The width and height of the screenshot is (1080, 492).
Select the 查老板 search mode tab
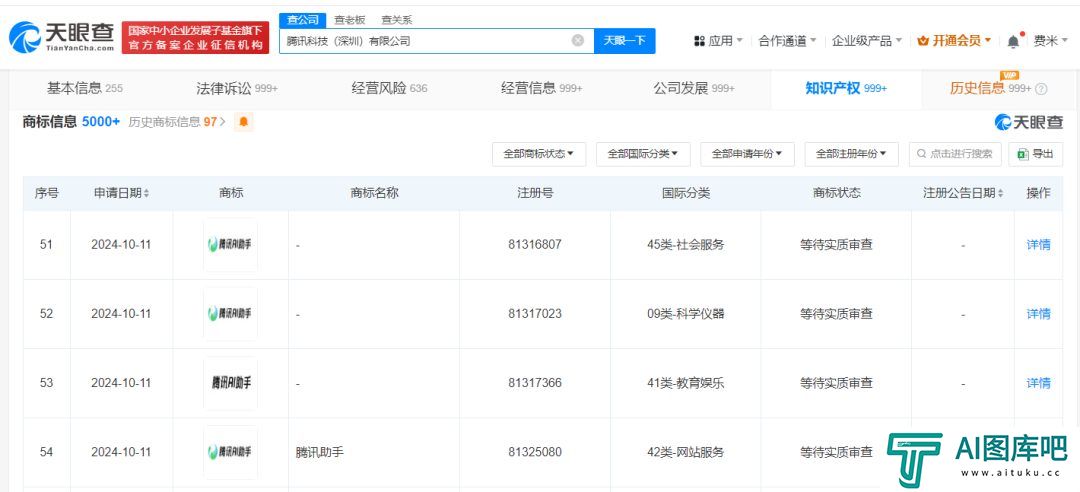[350, 20]
